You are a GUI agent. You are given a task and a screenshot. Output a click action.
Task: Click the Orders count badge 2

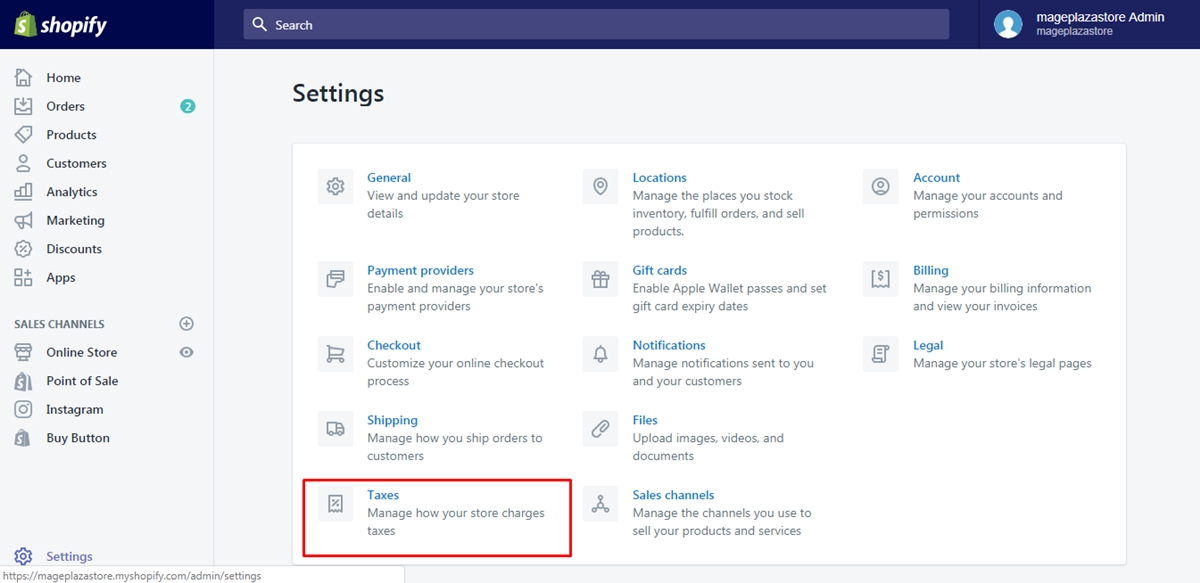point(187,106)
